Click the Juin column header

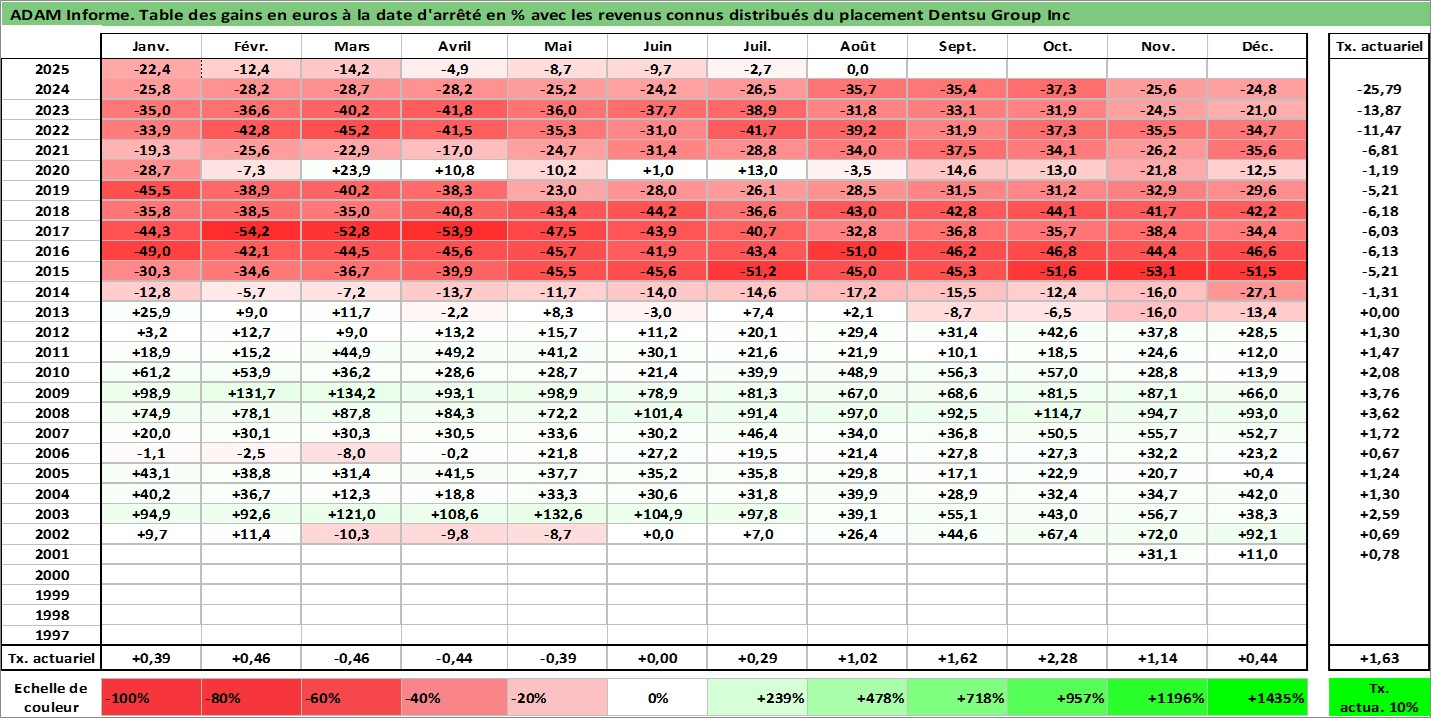[x=657, y=47]
